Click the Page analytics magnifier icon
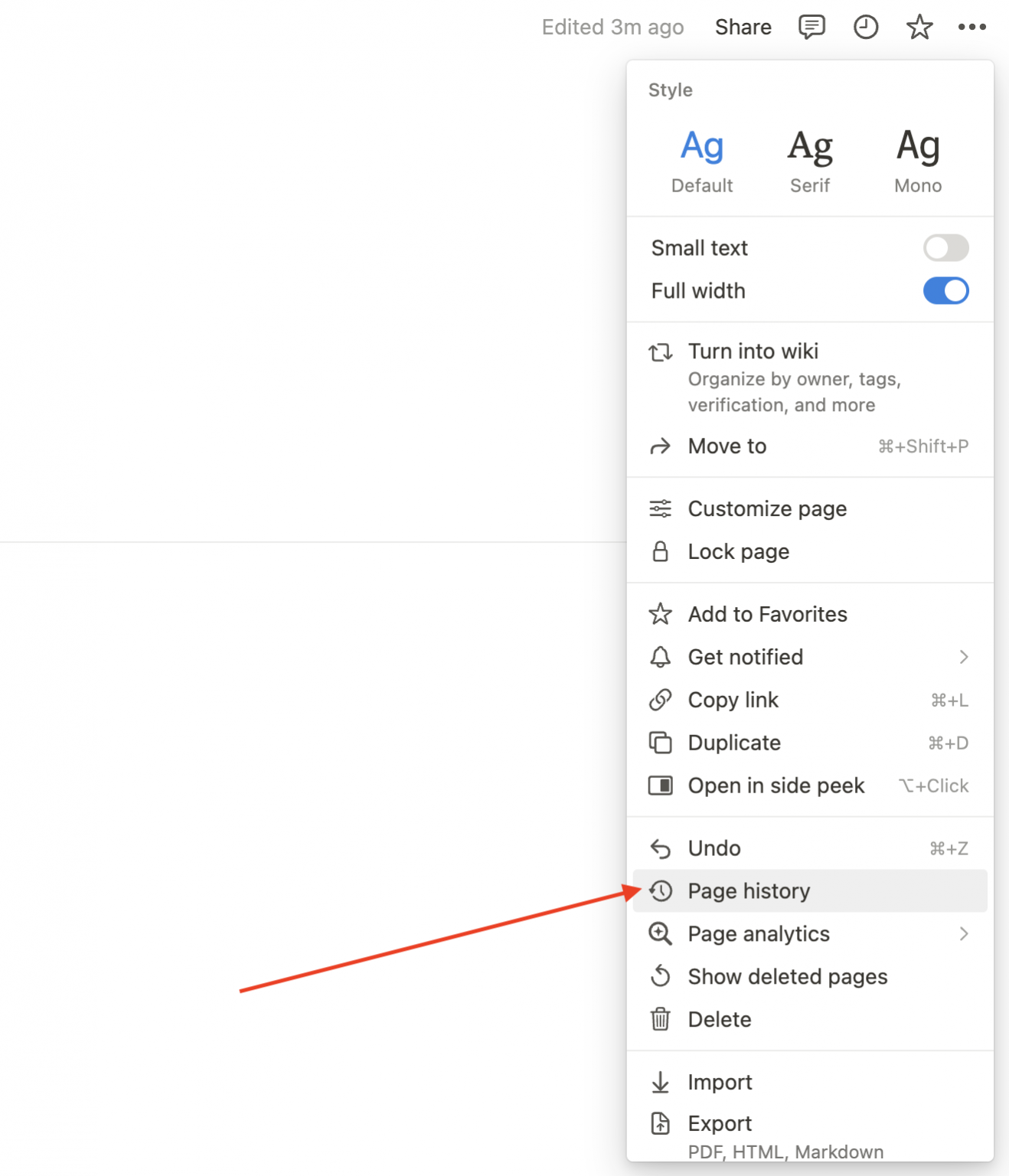The image size is (1009, 1176). (x=661, y=934)
